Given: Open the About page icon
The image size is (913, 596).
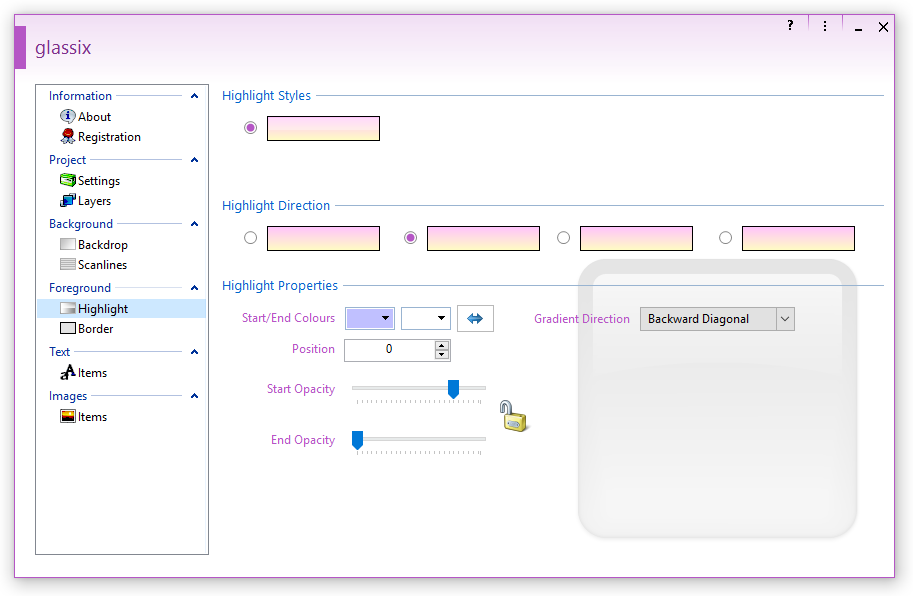Looking at the screenshot, I should pyautogui.click(x=68, y=117).
